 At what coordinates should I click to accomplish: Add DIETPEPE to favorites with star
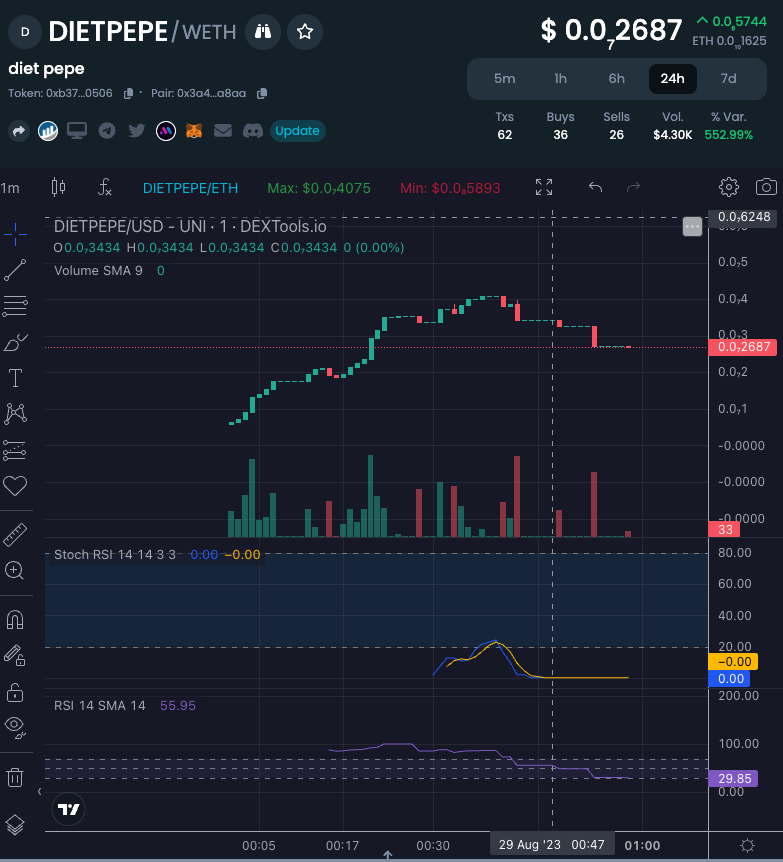305,32
